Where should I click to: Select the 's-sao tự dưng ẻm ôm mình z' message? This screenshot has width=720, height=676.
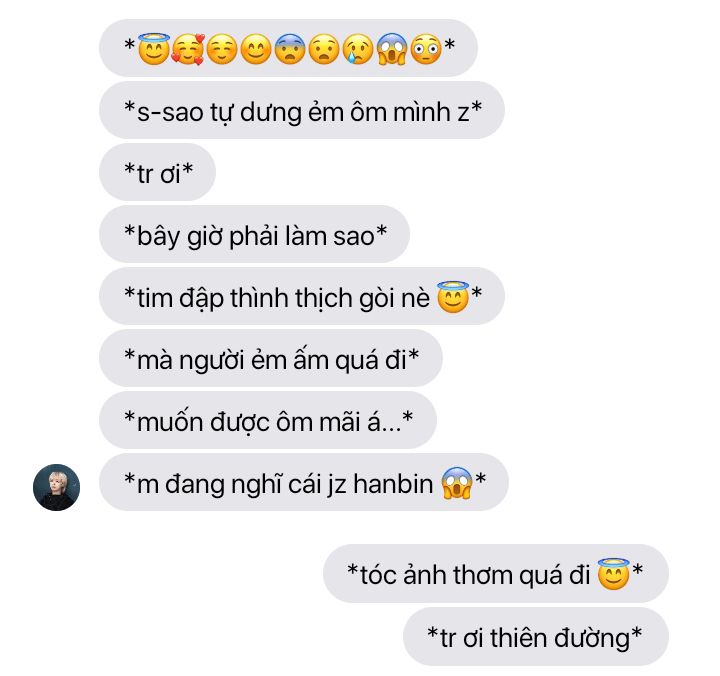pyautogui.click(x=302, y=110)
